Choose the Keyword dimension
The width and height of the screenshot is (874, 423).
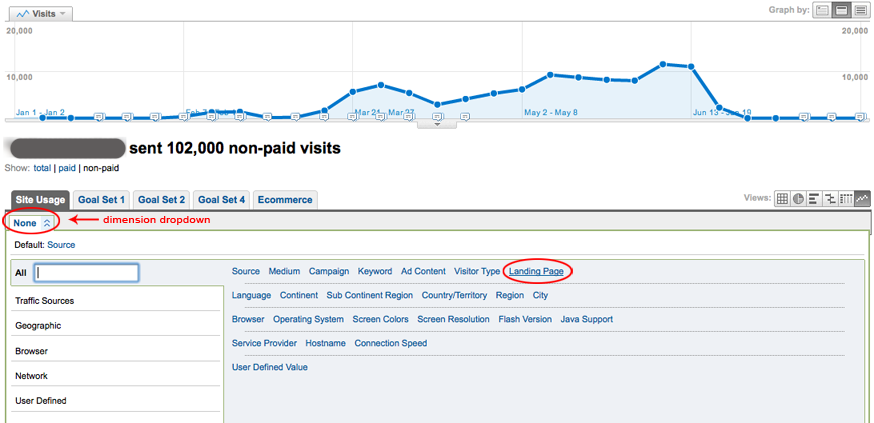click(375, 271)
